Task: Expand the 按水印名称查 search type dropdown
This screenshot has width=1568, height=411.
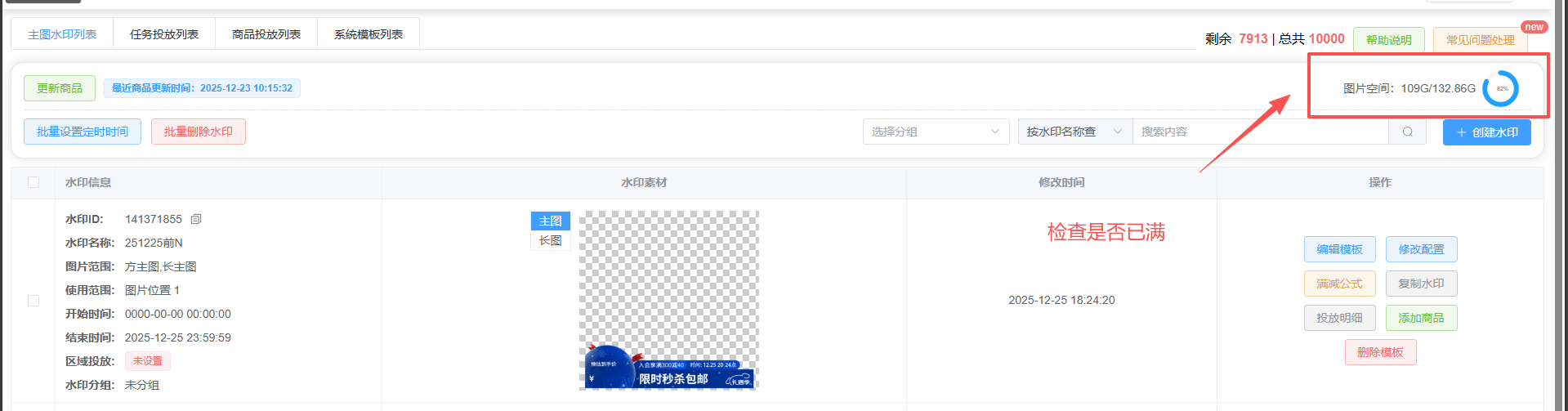Action: [1074, 132]
